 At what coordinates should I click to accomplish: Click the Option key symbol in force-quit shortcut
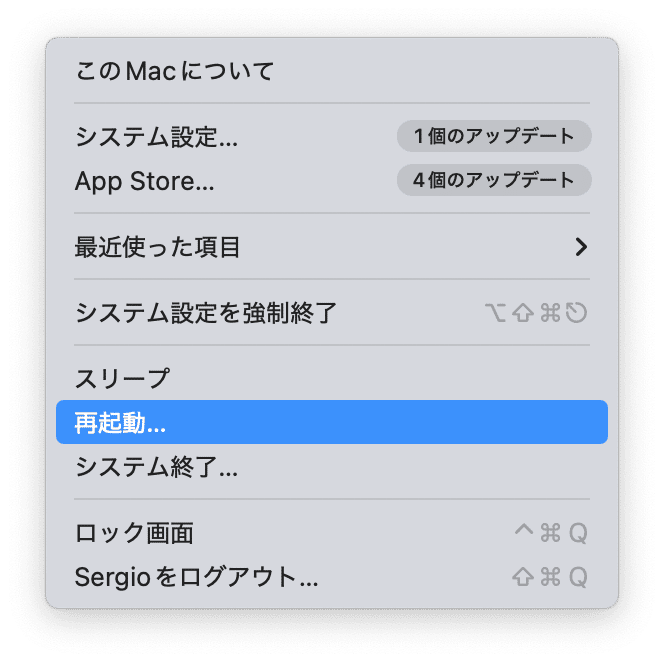(495, 314)
